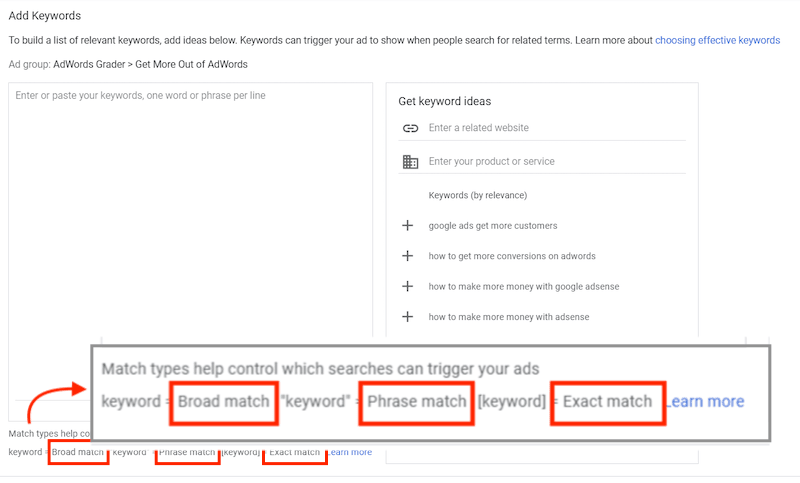
Task: Click the "Keywords (by relevance)" list header
Action: (477, 195)
